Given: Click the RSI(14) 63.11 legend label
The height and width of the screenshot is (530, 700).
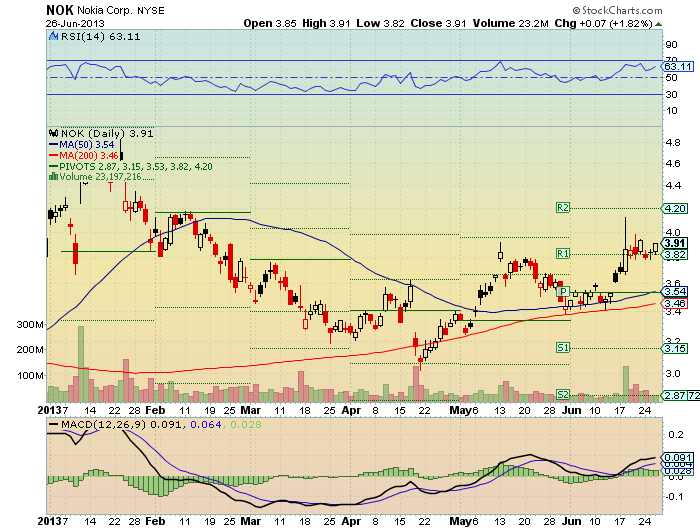Looking at the screenshot, I should tap(100, 37).
